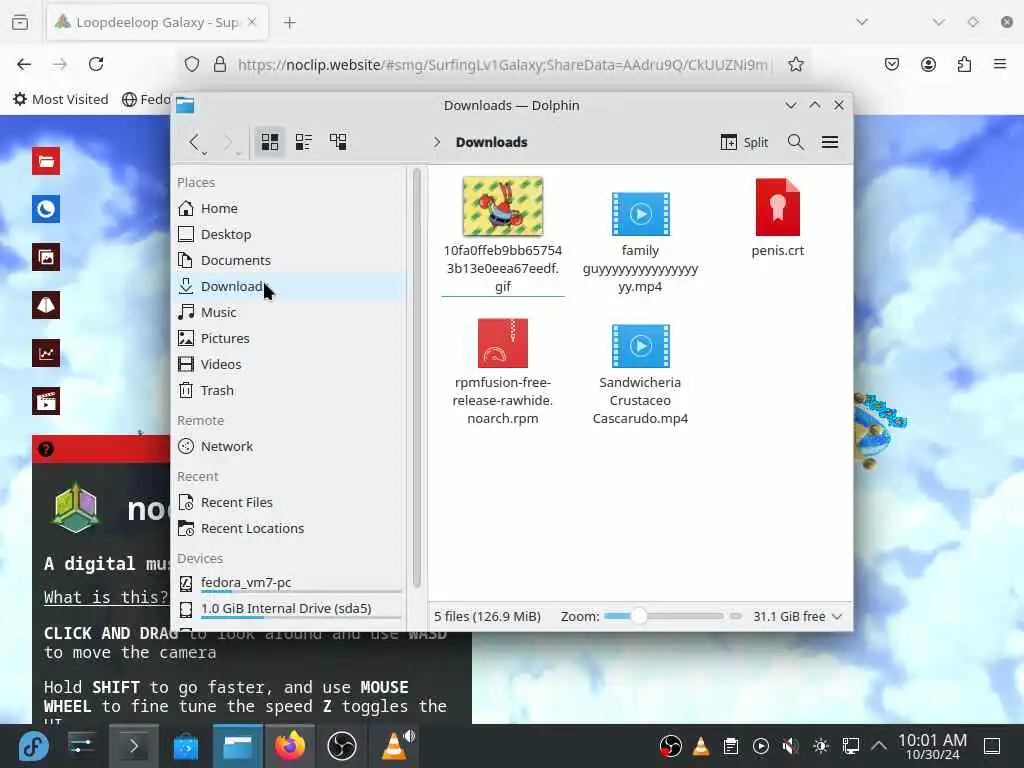Switch Dolphin to Compact view mode
The height and width of the screenshot is (768, 1024).
304,142
